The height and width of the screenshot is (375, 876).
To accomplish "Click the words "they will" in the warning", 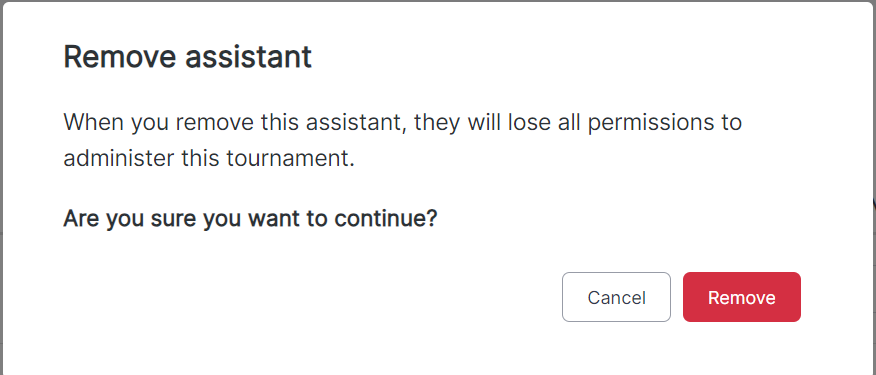I will (458, 122).
